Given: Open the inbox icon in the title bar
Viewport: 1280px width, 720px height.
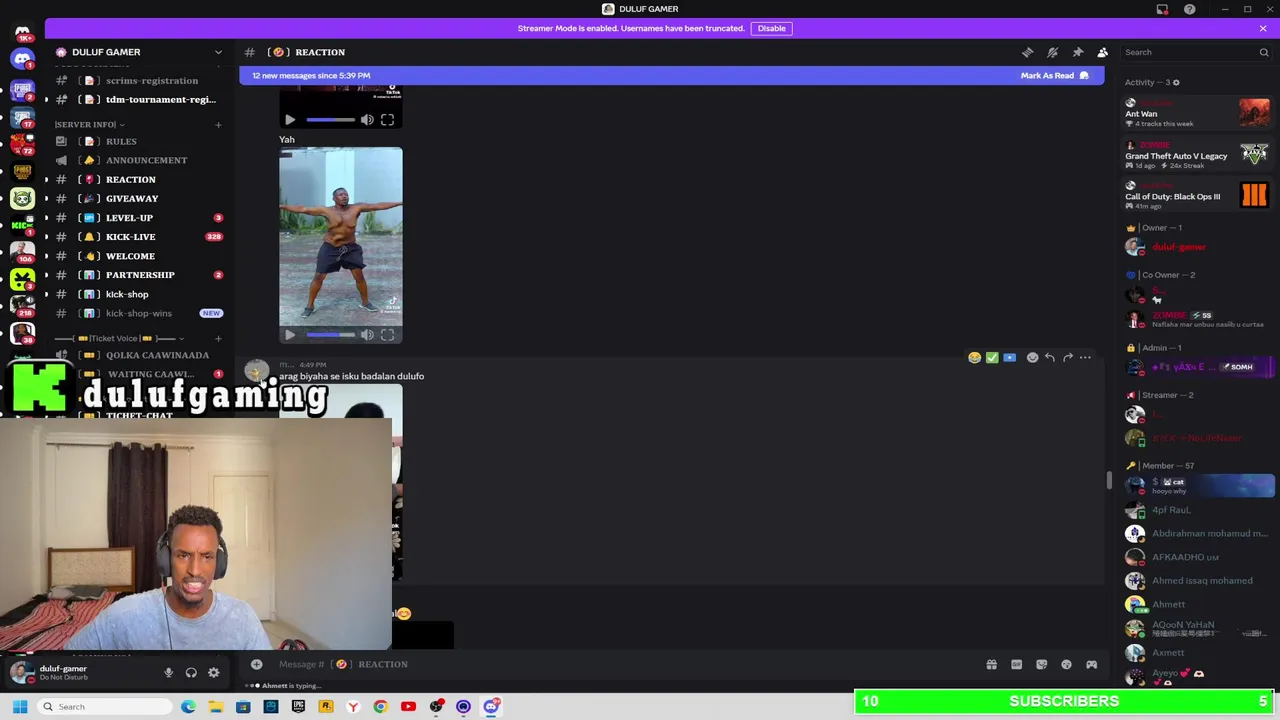Looking at the screenshot, I should point(1162,9).
